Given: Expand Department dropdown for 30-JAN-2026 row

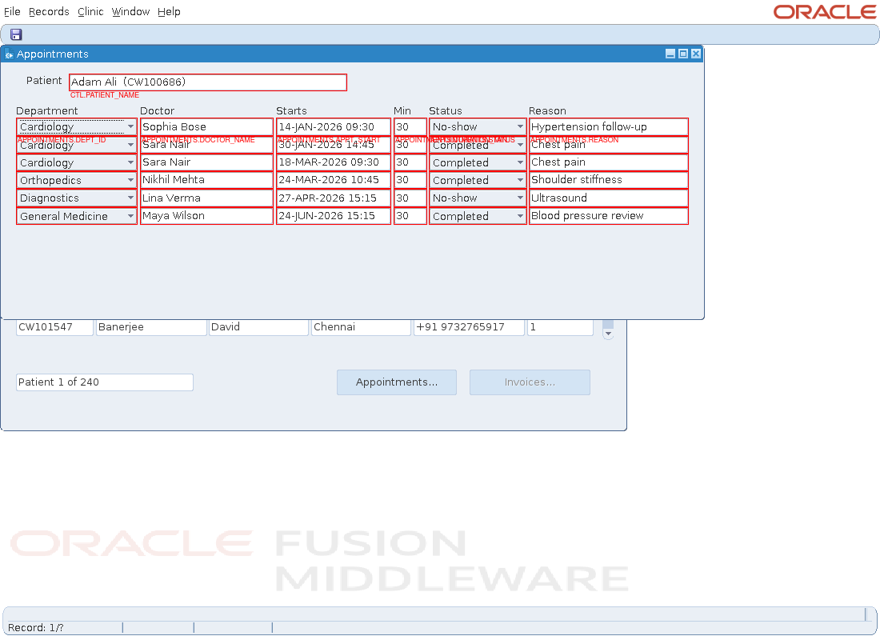Looking at the screenshot, I should click(130, 145).
